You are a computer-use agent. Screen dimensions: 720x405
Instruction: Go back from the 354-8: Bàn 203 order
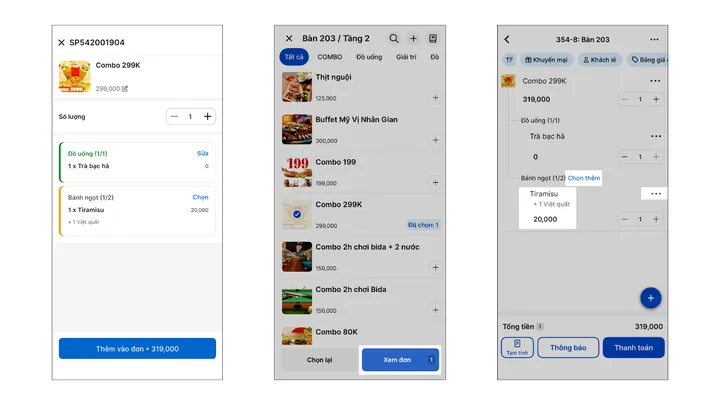[x=507, y=39]
